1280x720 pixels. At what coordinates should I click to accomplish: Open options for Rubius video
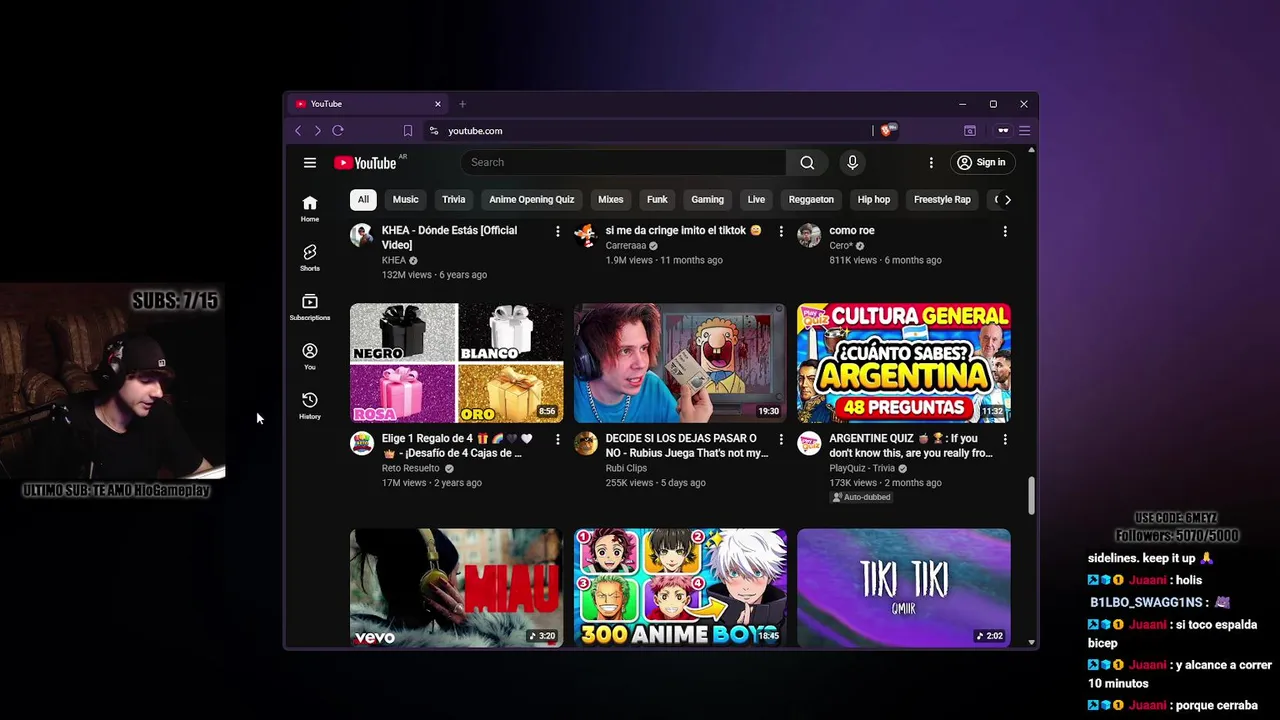781,439
